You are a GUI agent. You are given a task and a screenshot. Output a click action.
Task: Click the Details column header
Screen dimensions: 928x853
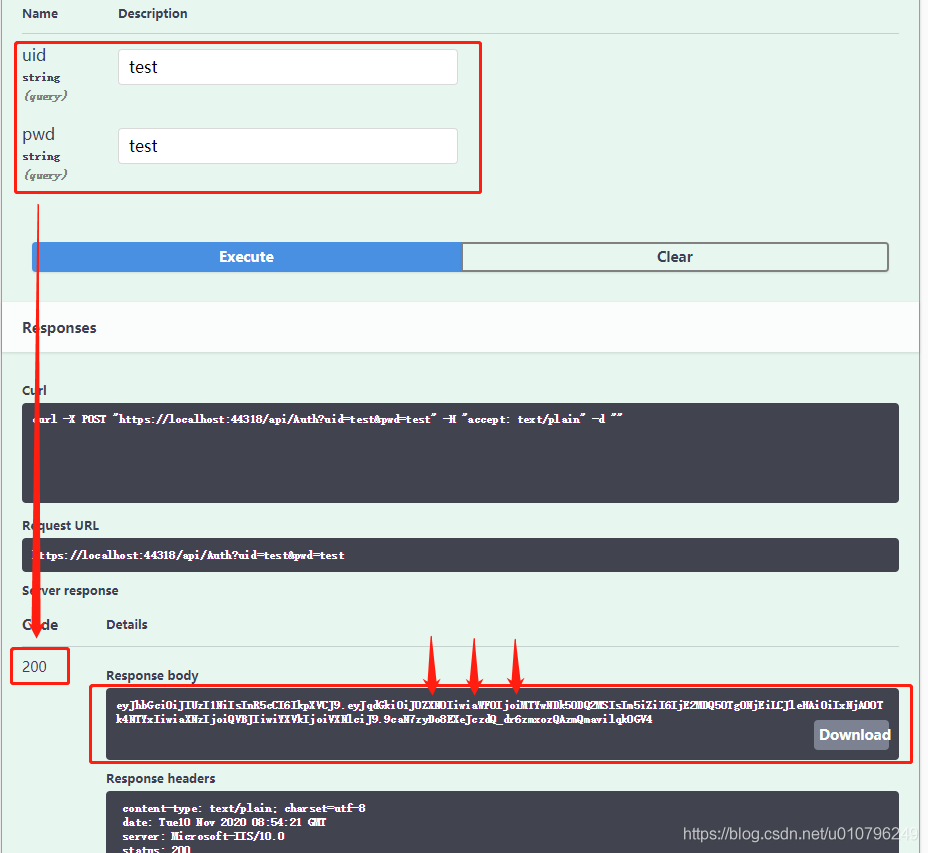click(x=127, y=624)
